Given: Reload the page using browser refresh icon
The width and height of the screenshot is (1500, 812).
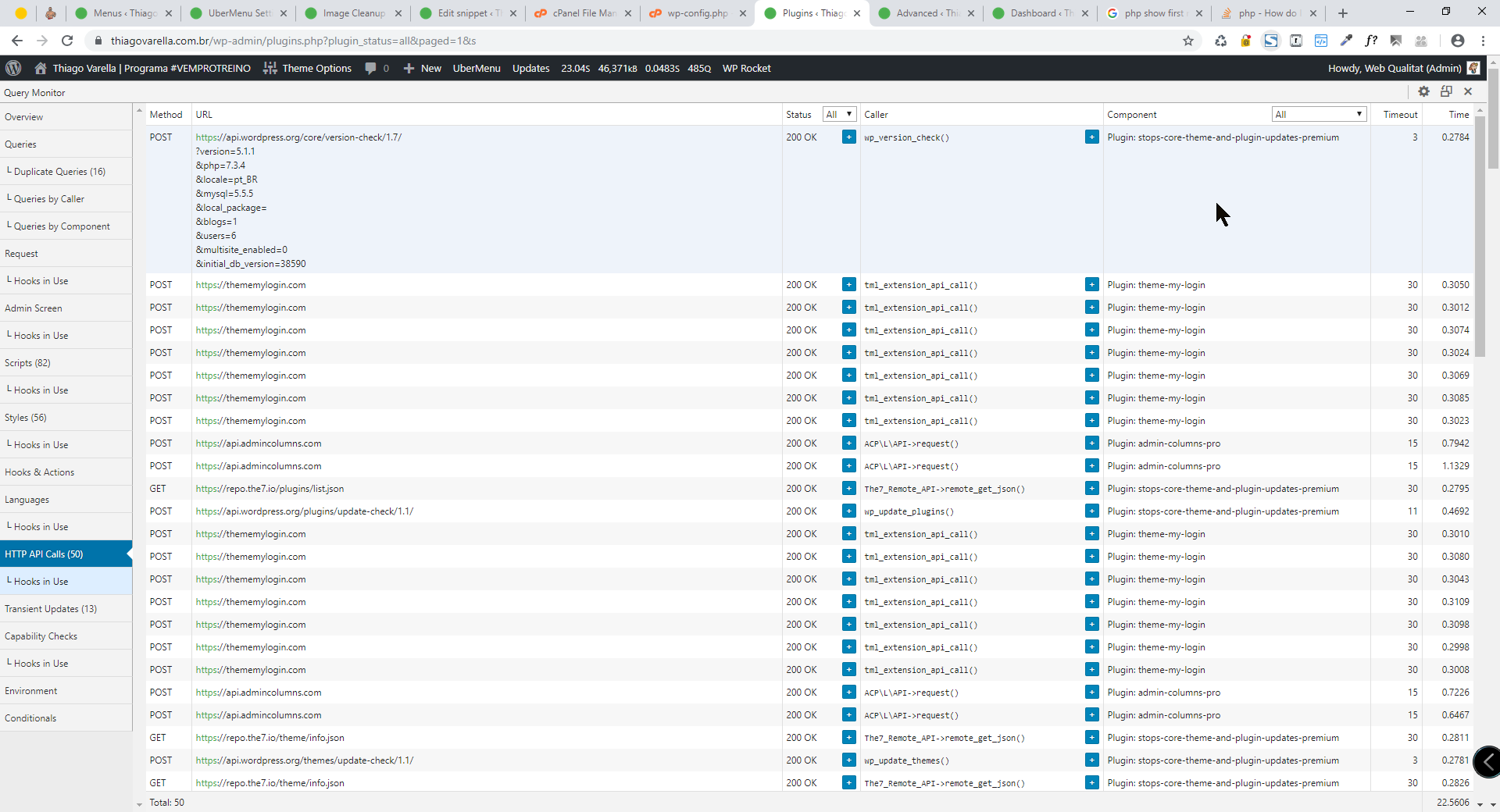Looking at the screenshot, I should pyautogui.click(x=67, y=41).
